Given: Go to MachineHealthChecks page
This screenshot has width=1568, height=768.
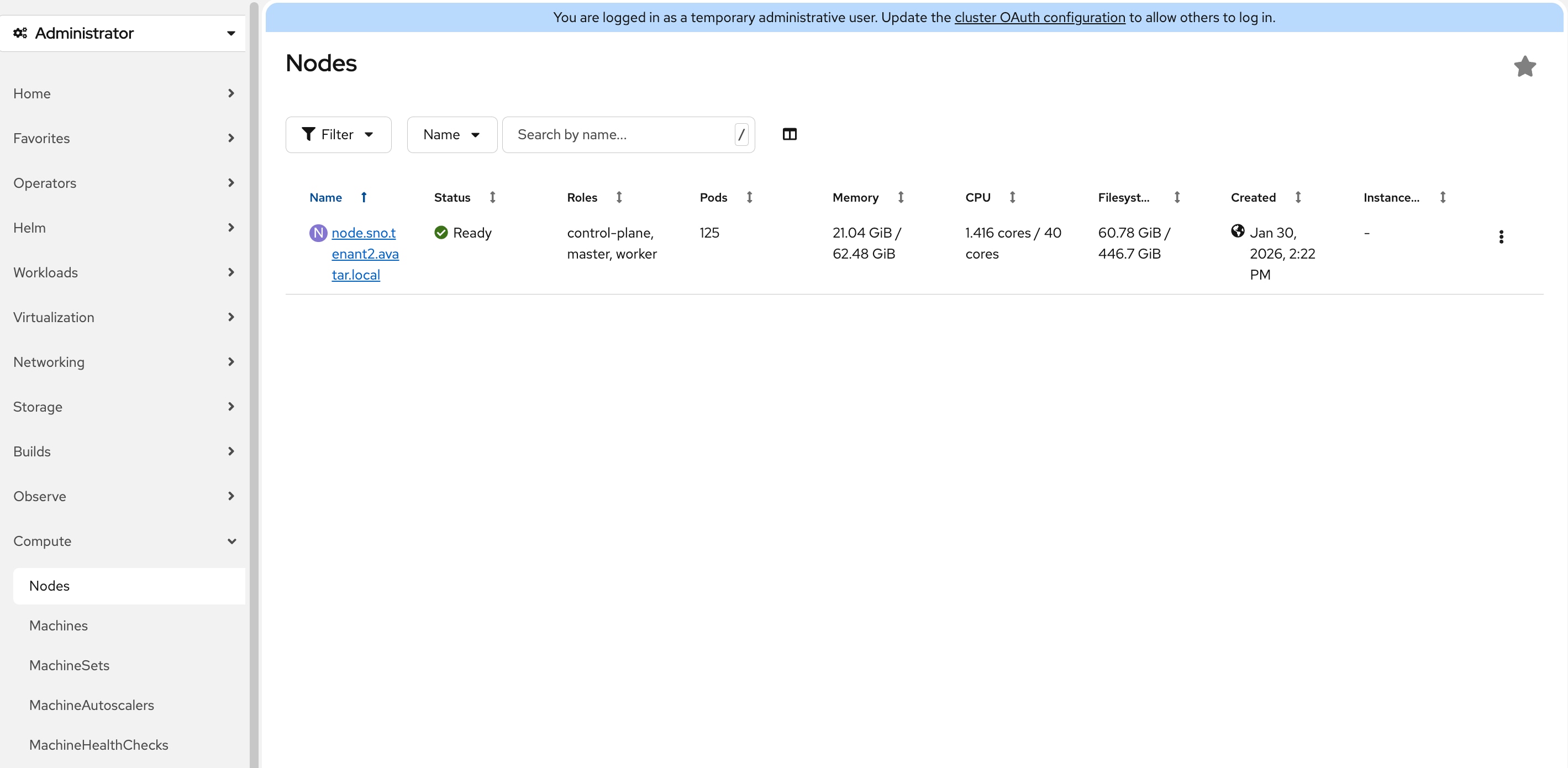Looking at the screenshot, I should tap(129, 745).
